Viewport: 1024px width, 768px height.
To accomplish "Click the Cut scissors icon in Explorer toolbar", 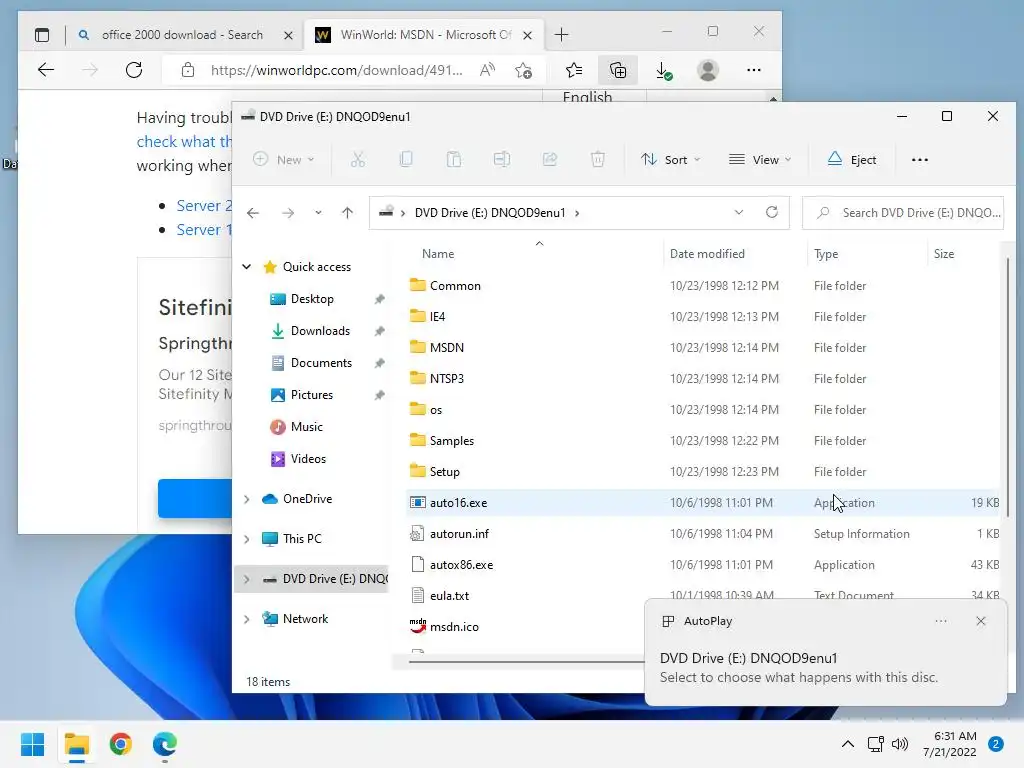I will point(358,159).
